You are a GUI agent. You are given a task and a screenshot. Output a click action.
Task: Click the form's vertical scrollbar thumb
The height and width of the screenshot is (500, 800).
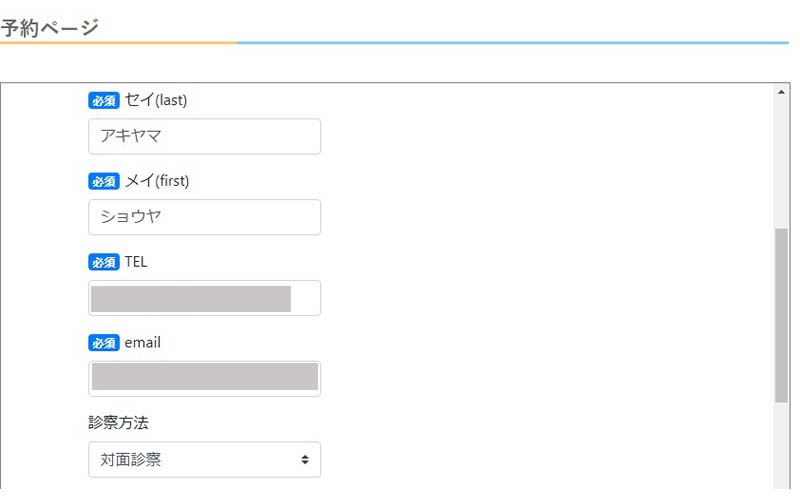click(x=781, y=315)
